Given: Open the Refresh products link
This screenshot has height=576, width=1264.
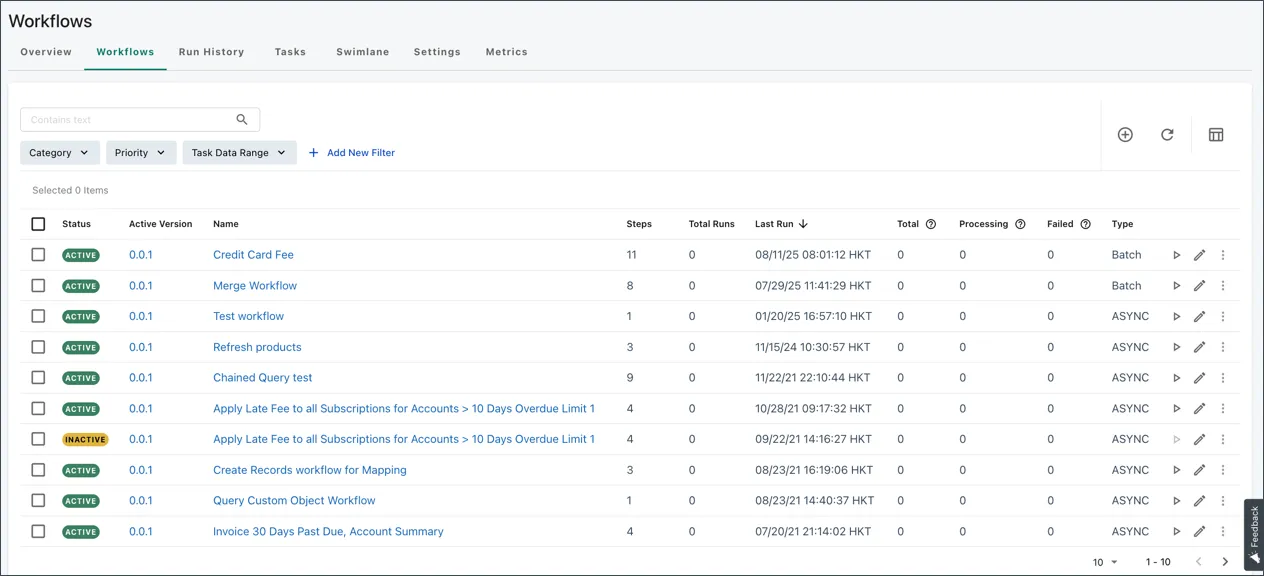Looking at the screenshot, I should 257,347.
